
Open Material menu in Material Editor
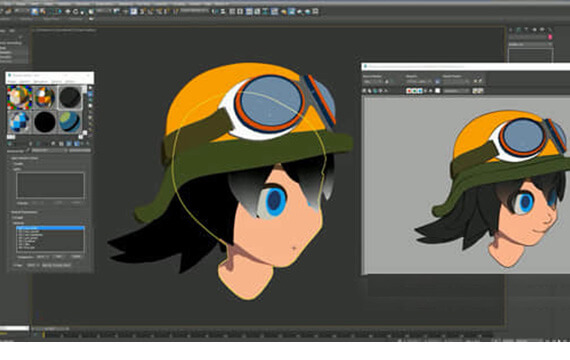[x=25, y=81]
